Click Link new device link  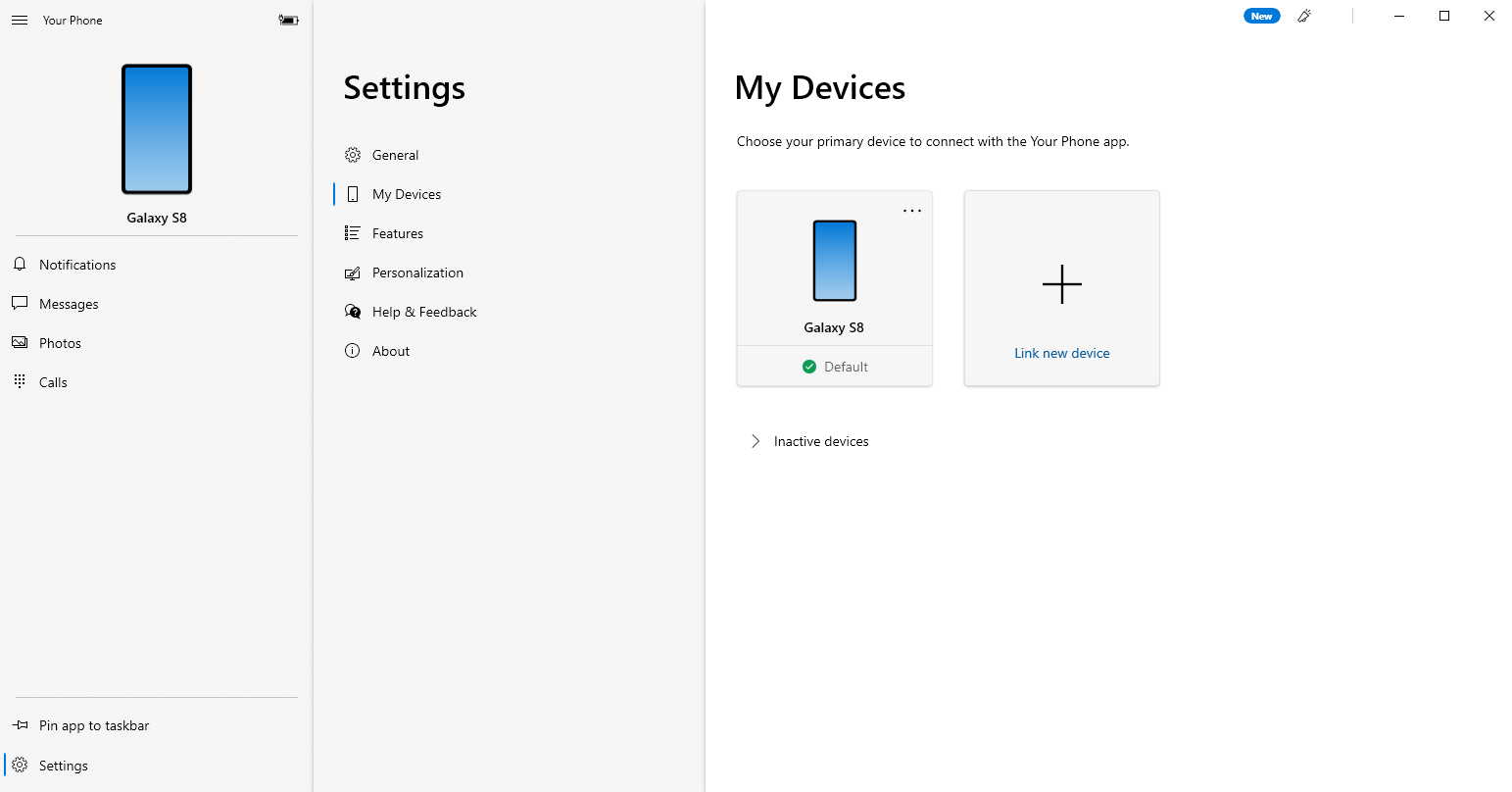click(1062, 353)
